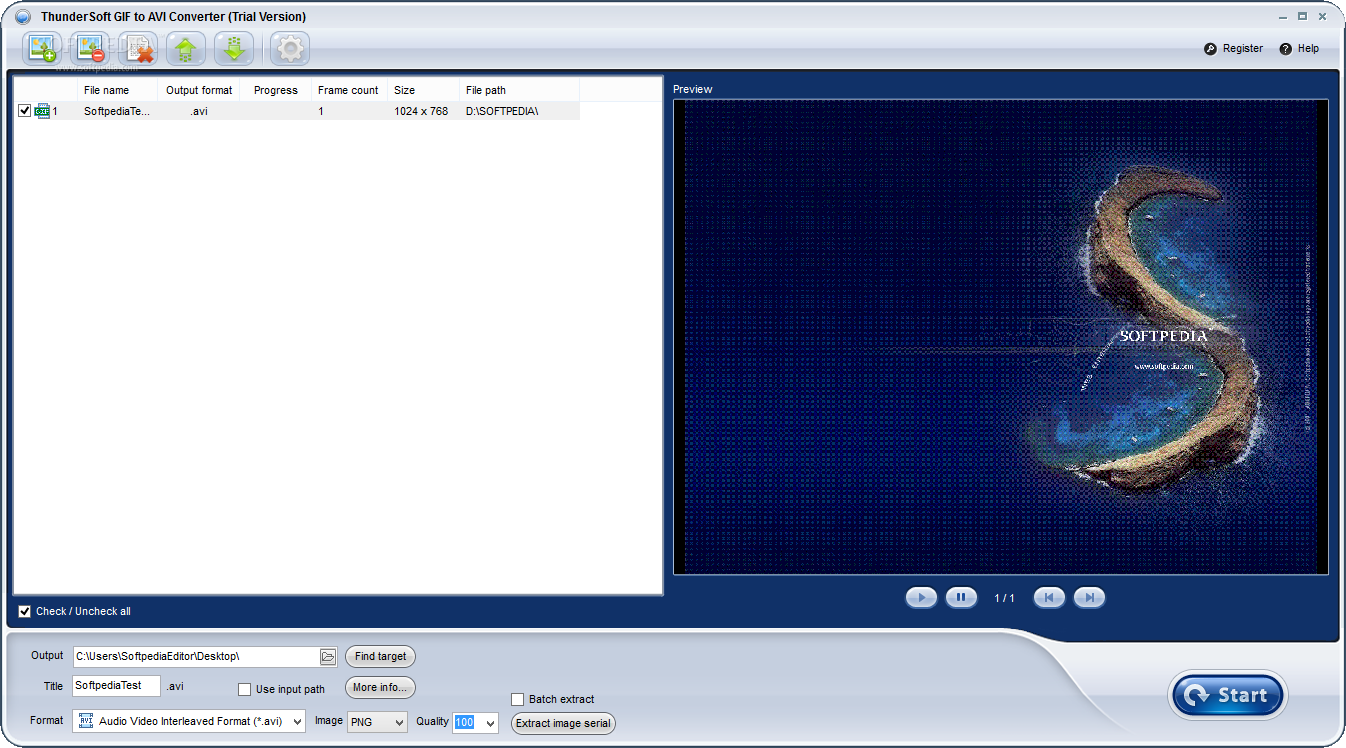Open the Image type dropdown set to PNG
Viewport: 1346px width, 748px height.
tap(376, 721)
